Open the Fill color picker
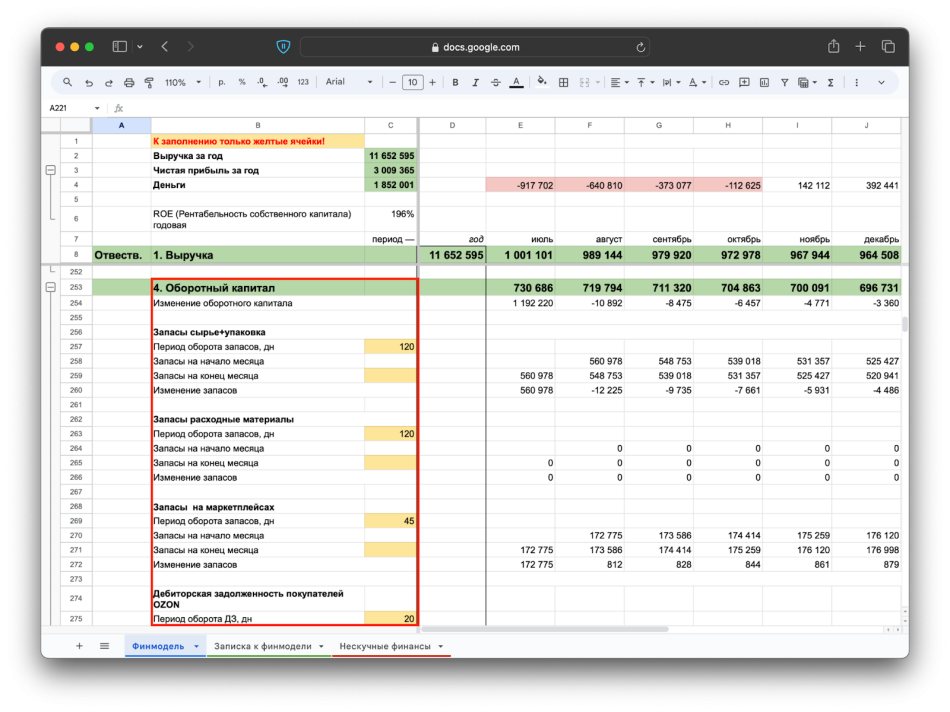 [542, 83]
